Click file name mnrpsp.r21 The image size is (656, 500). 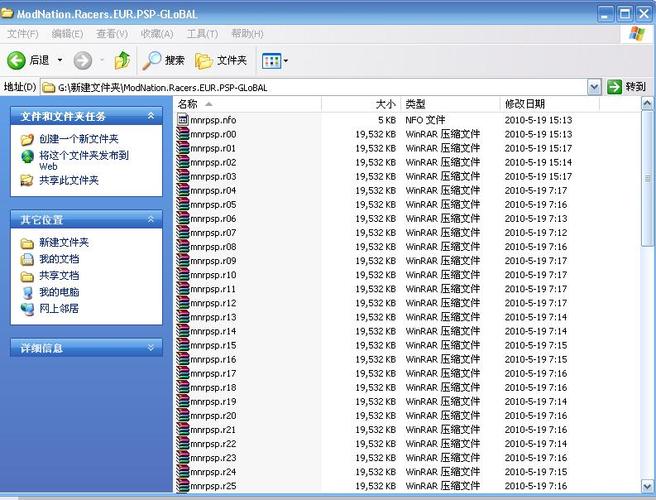(213, 430)
